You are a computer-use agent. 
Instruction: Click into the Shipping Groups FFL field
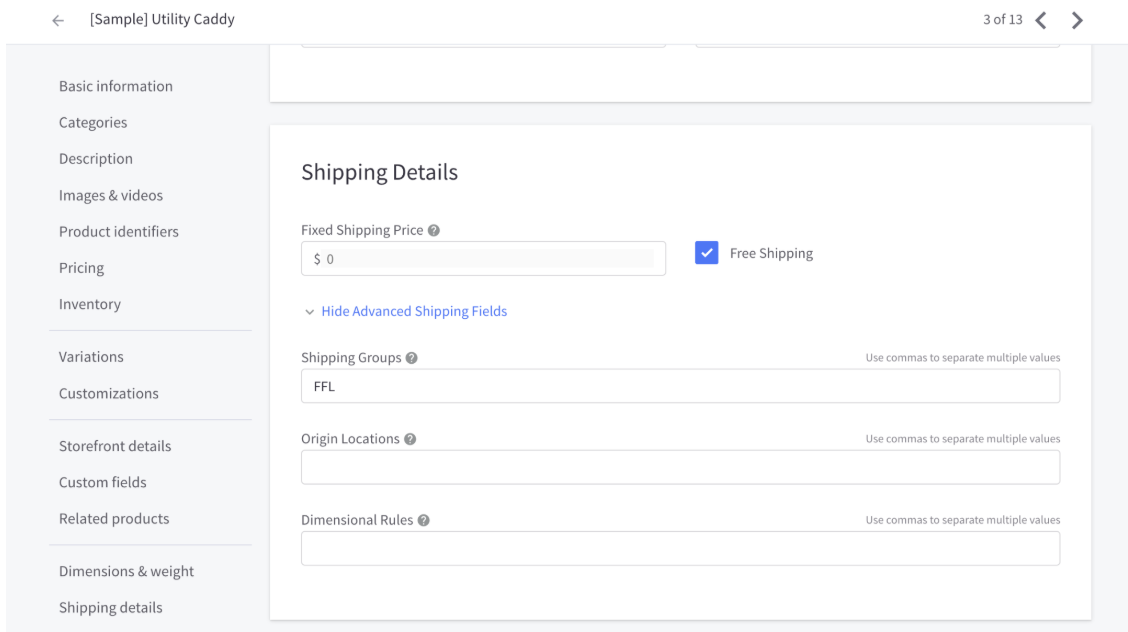(680, 386)
